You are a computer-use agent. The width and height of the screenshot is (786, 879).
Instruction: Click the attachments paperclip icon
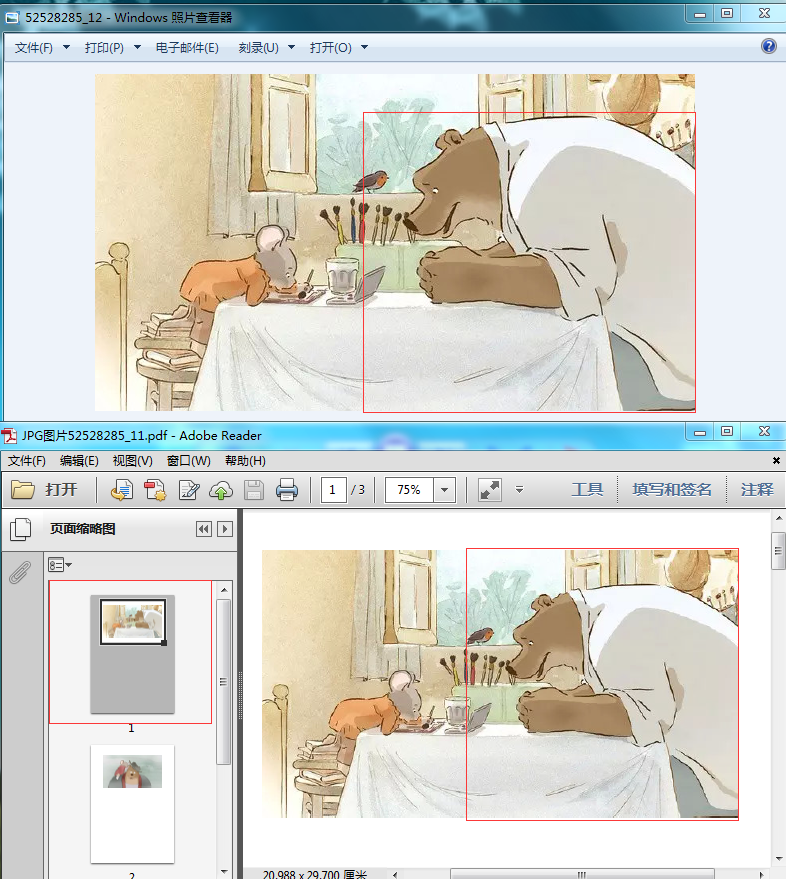20,572
